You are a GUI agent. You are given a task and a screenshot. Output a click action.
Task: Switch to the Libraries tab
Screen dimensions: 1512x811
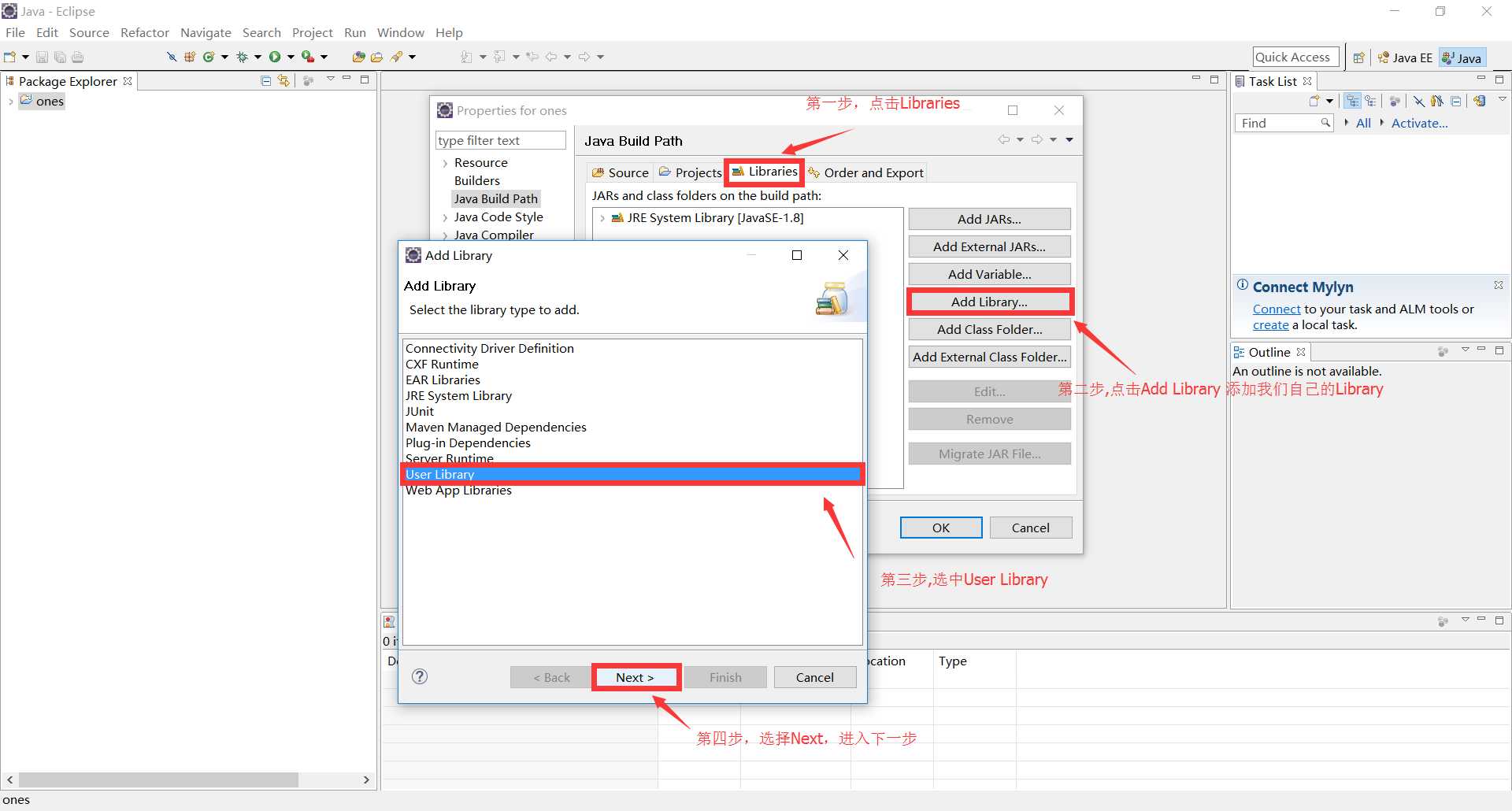(x=765, y=171)
